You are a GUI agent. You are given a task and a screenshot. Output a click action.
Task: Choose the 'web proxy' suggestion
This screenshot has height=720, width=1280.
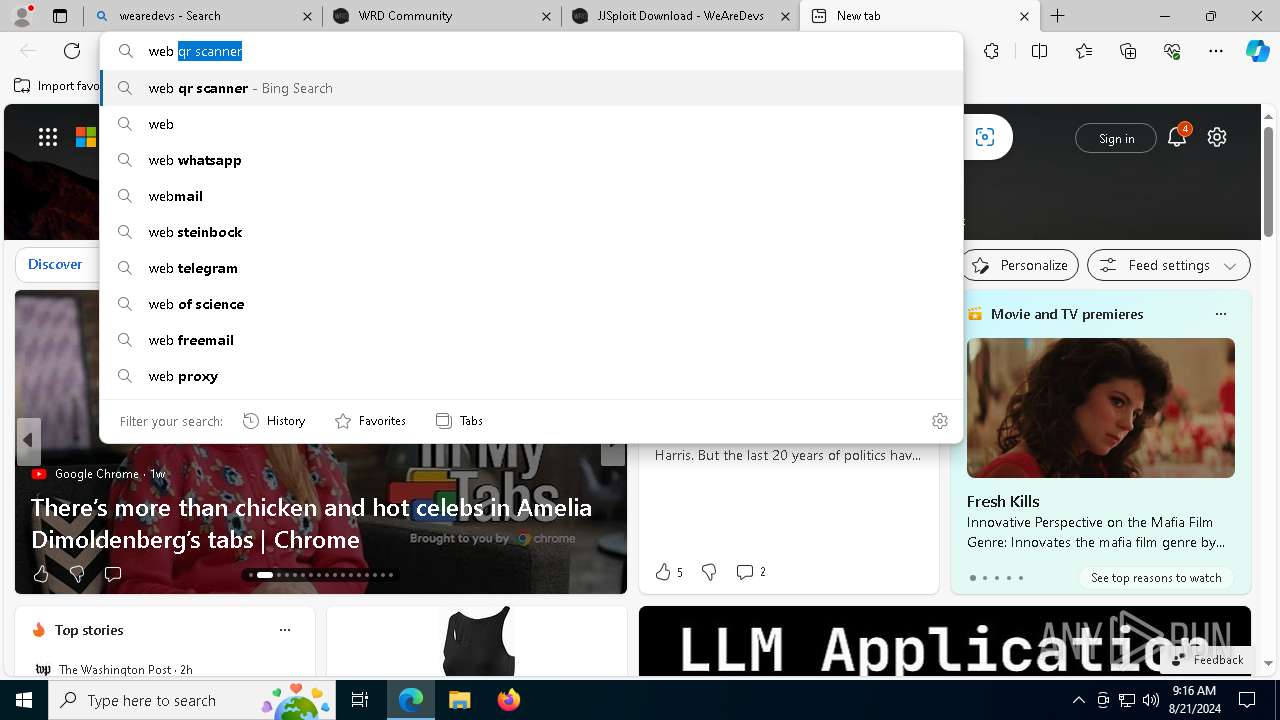pos(532,376)
